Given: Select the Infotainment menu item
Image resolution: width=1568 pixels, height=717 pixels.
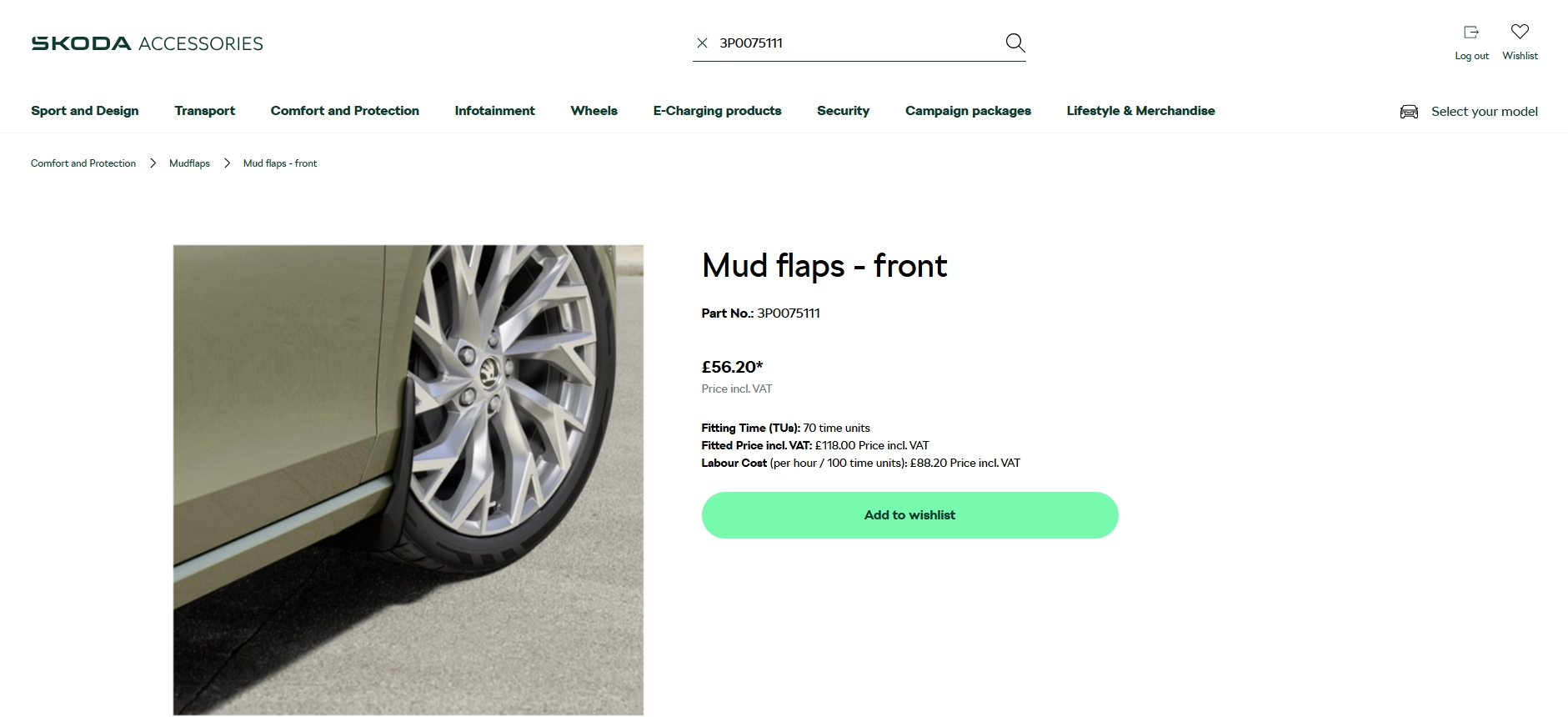Looking at the screenshot, I should [494, 111].
